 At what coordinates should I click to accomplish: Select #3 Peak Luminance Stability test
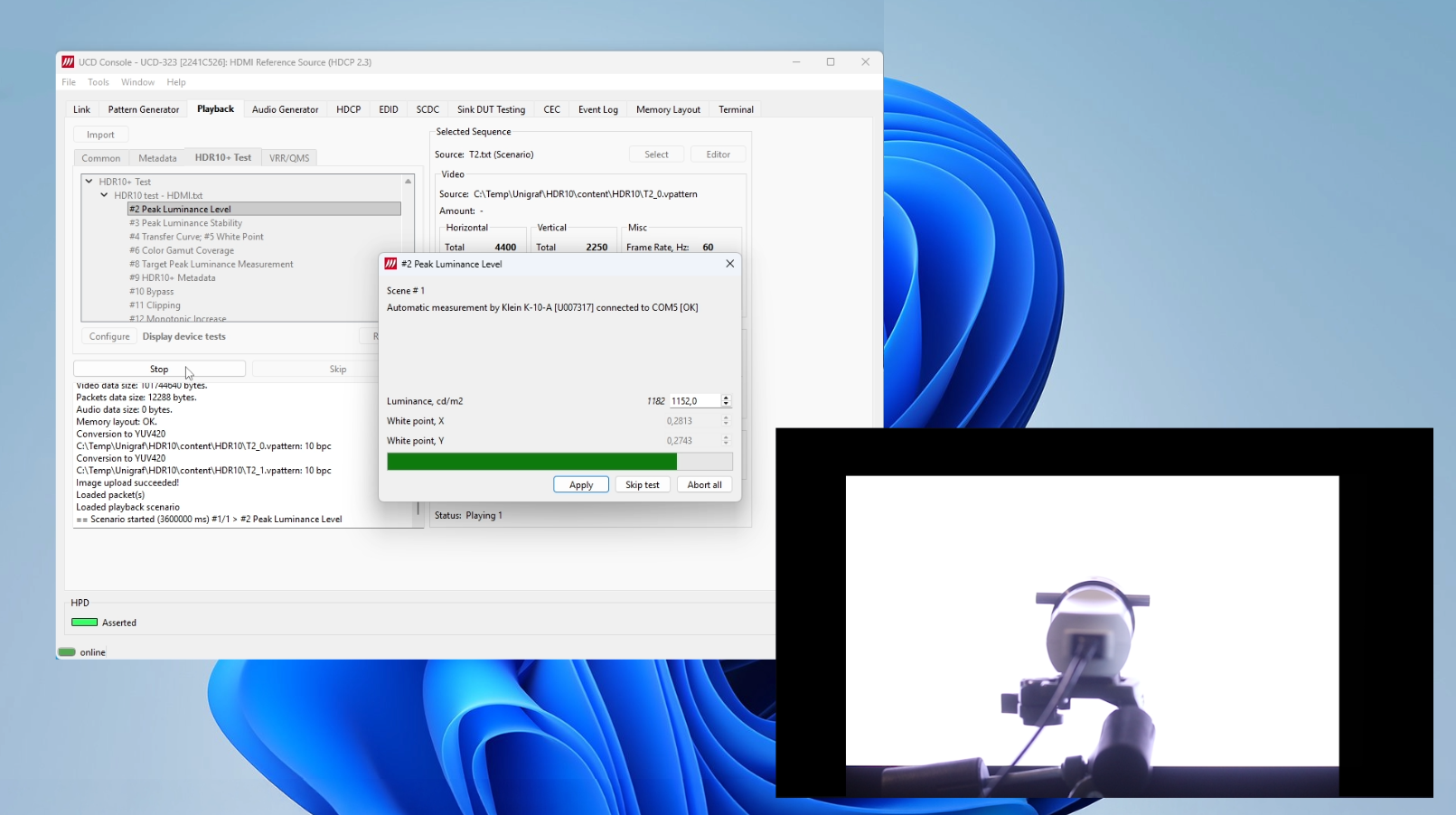[185, 223]
